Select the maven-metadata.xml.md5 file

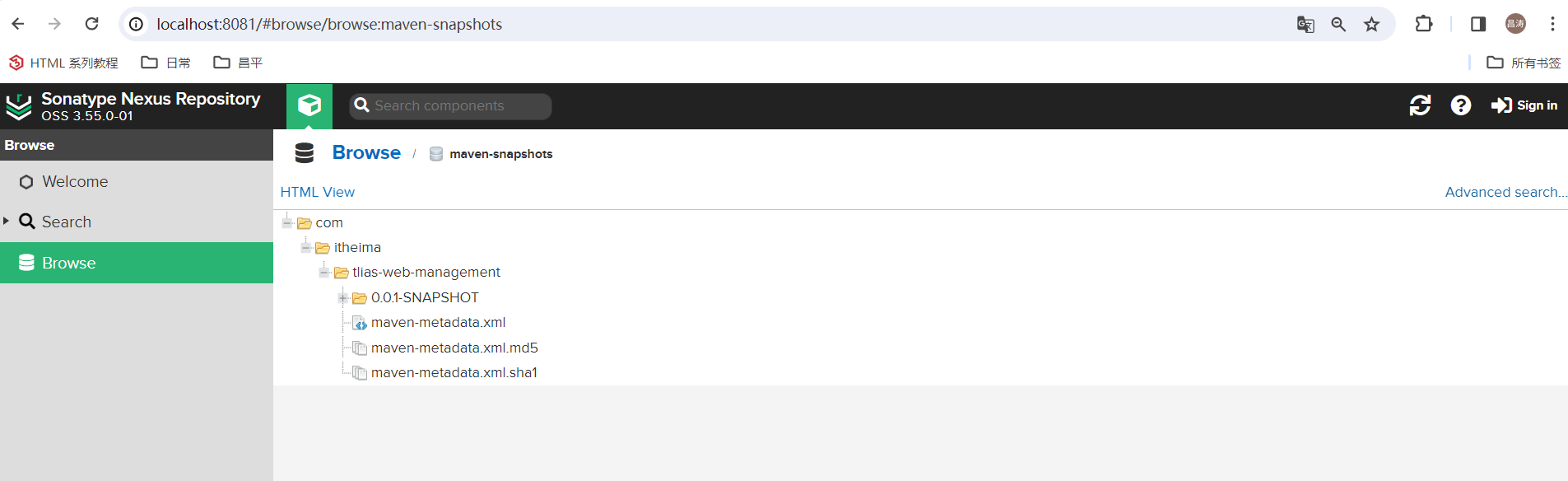(454, 348)
